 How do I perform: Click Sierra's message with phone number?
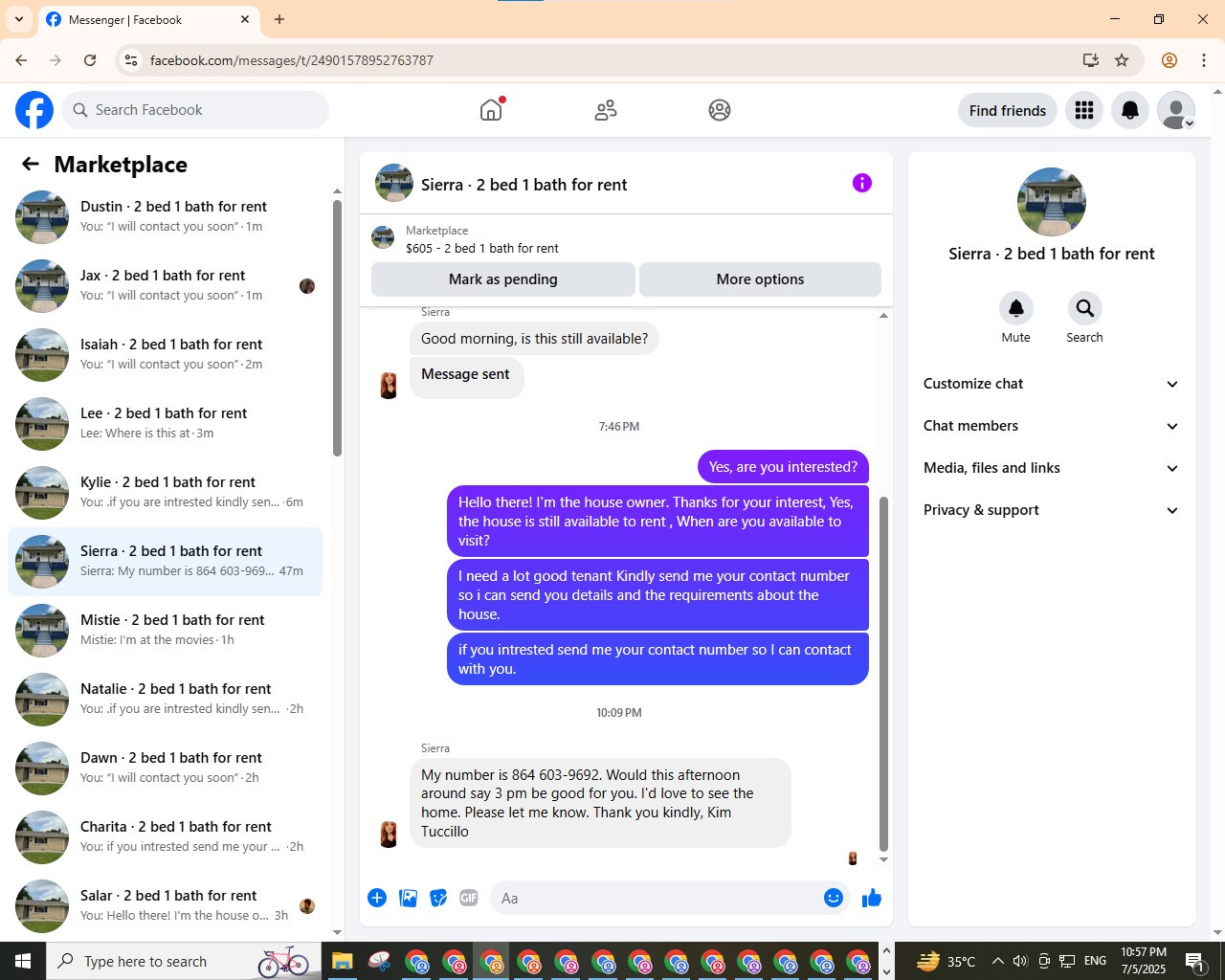coord(600,803)
